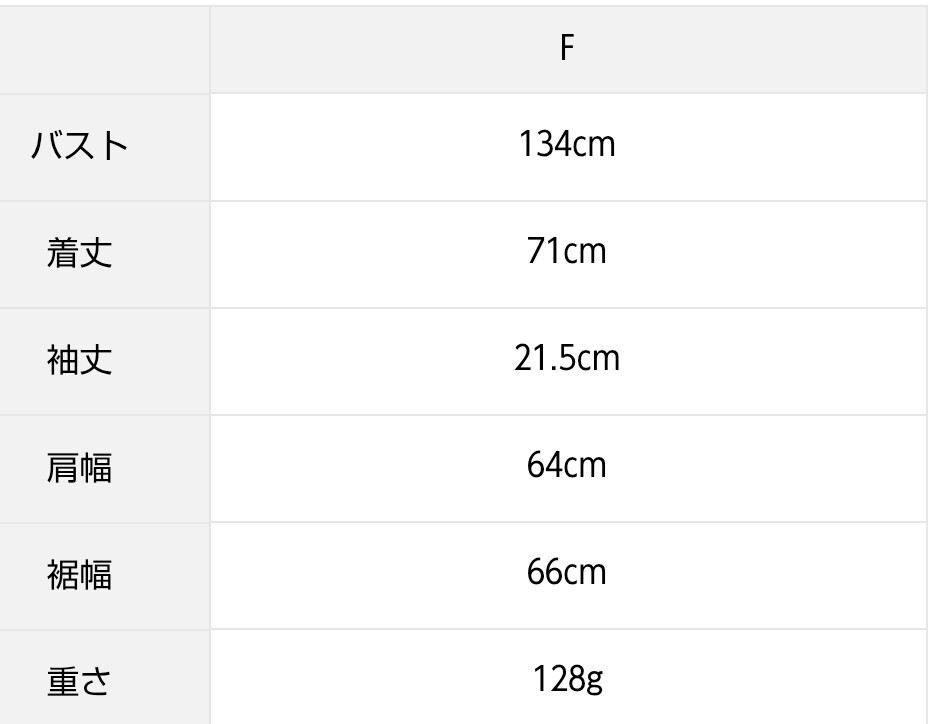Select the 裾幅 row label
Image resolution: width=939 pixels, height=724 pixels.
[x=79, y=575]
